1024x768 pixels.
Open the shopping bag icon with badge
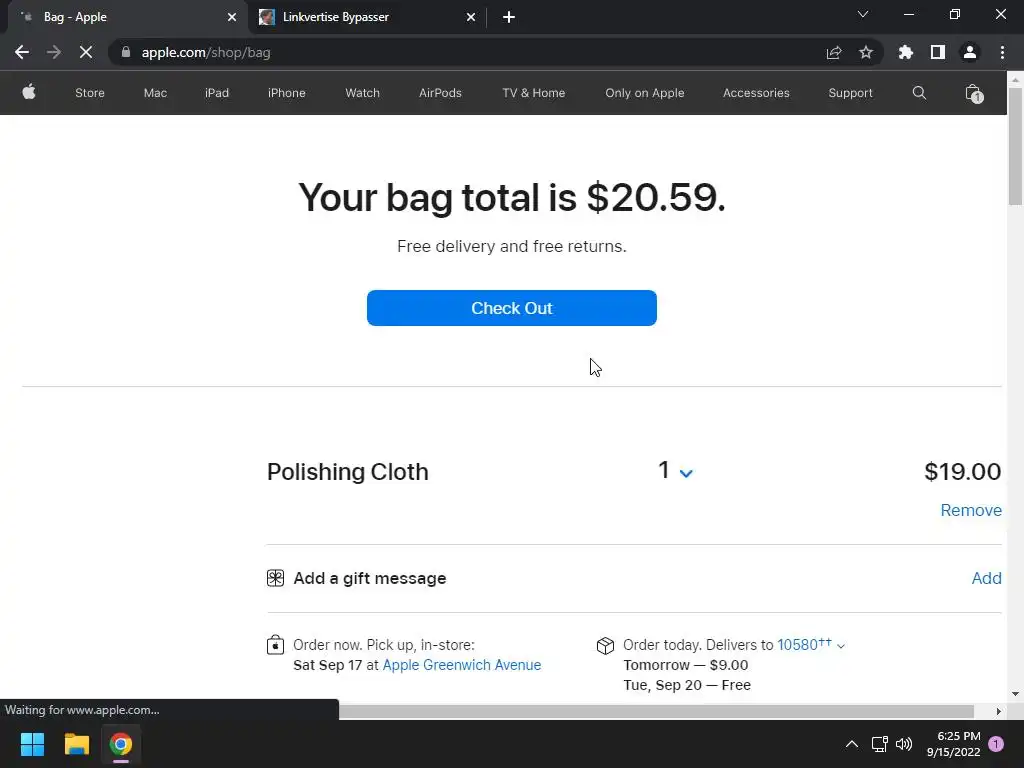tap(974, 93)
